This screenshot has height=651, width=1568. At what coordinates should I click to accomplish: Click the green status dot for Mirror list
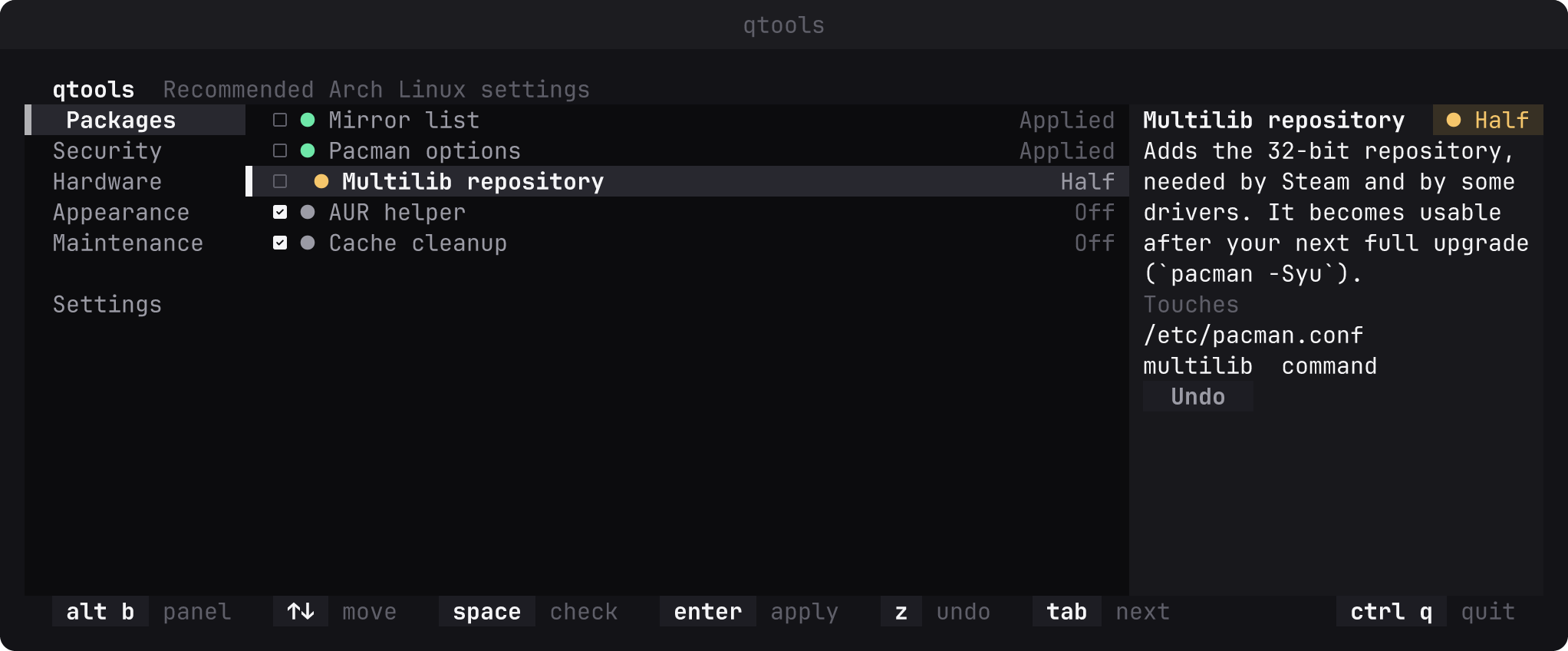308,120
